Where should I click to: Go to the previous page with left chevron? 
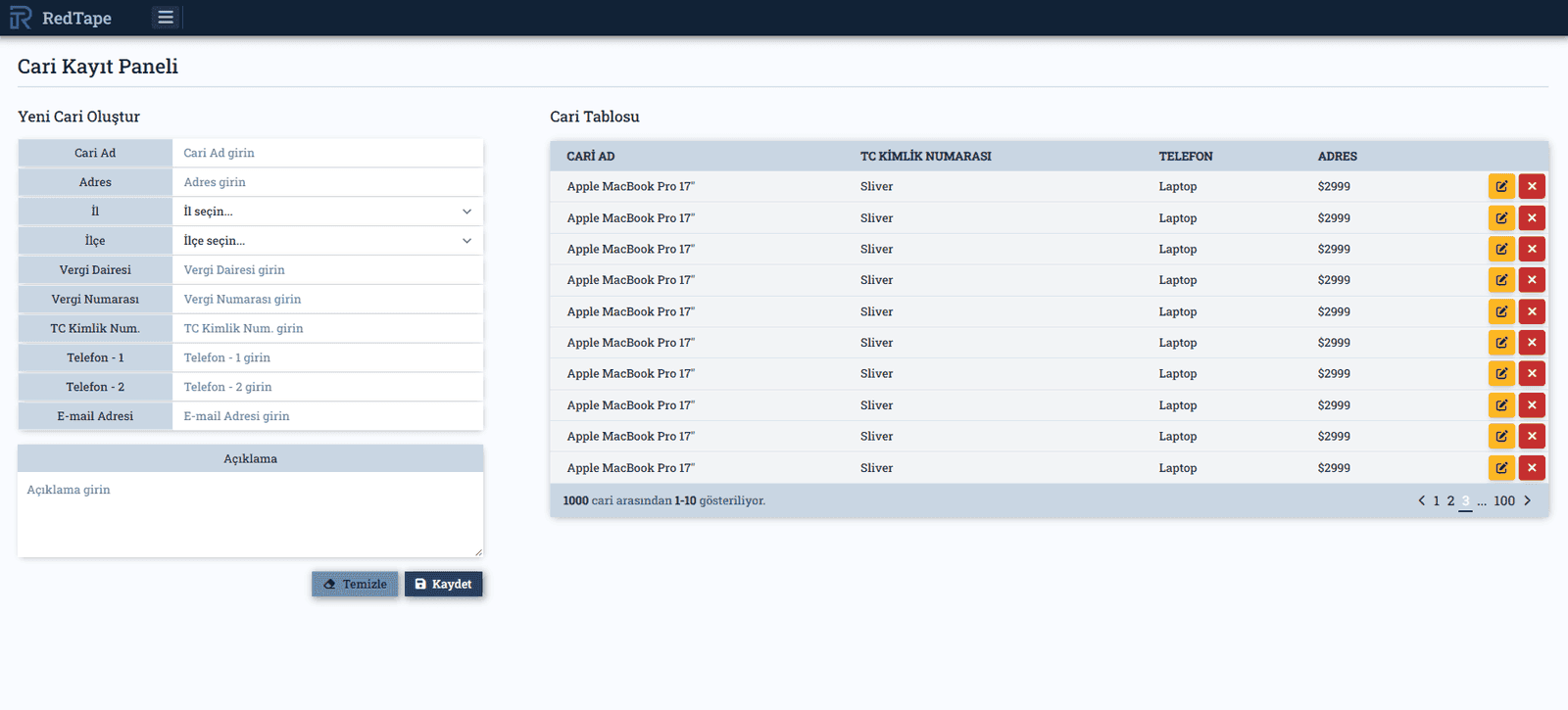pyautogui.click(x=1422, y=500)
